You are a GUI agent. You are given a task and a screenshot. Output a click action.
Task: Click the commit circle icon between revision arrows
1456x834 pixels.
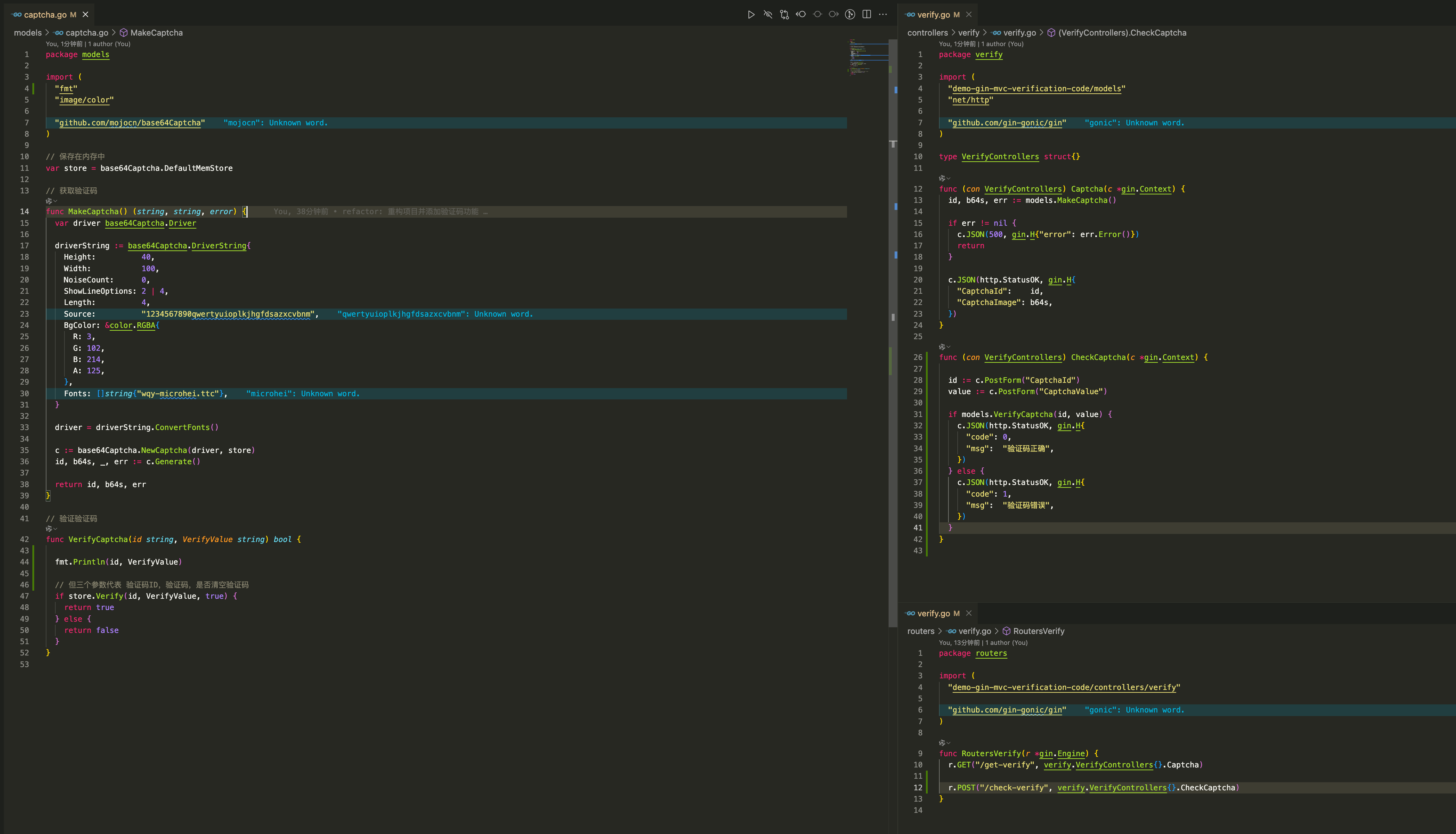817,14
